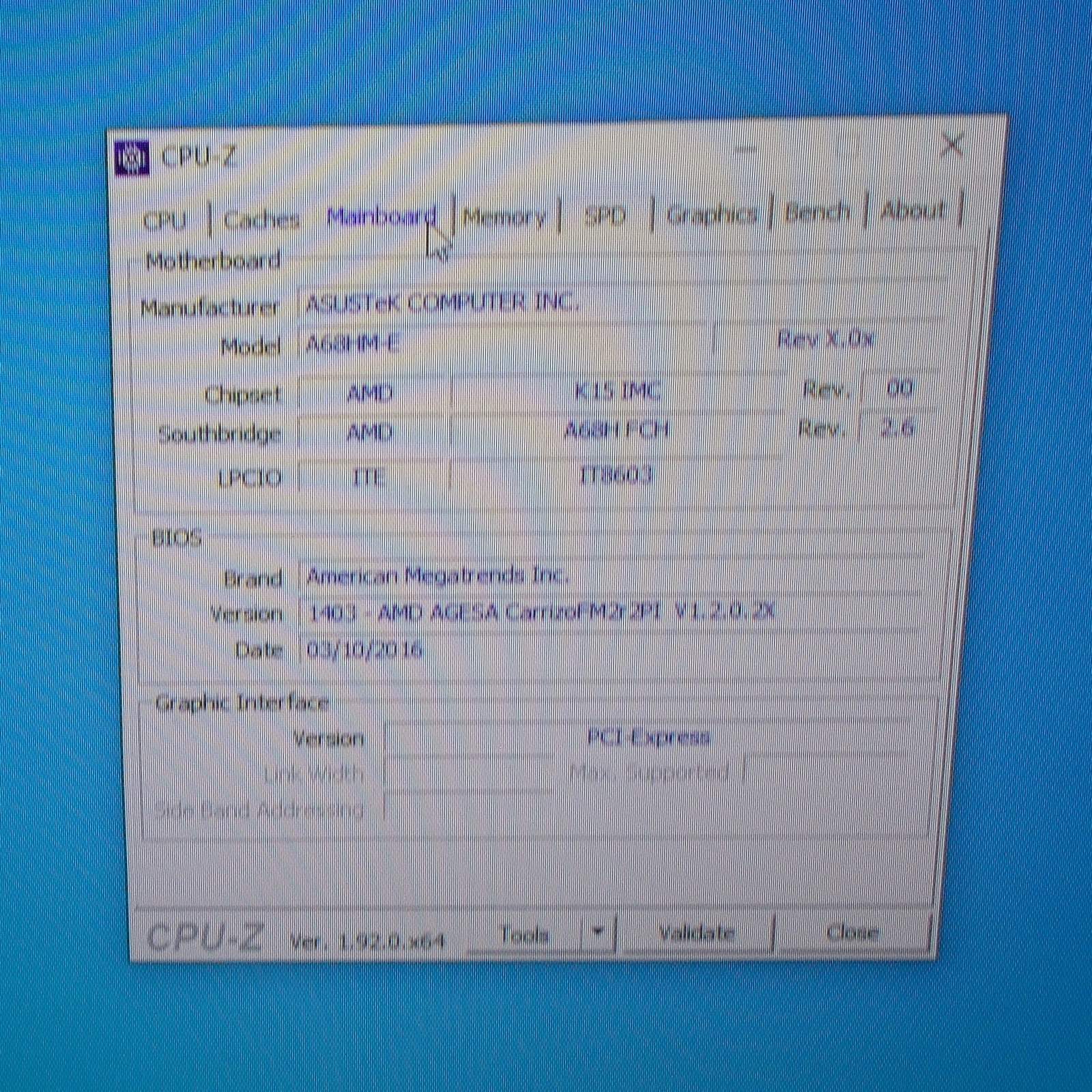
Task: Open the SPD tab
Action: pyautogui.click(x=605, y=216)
